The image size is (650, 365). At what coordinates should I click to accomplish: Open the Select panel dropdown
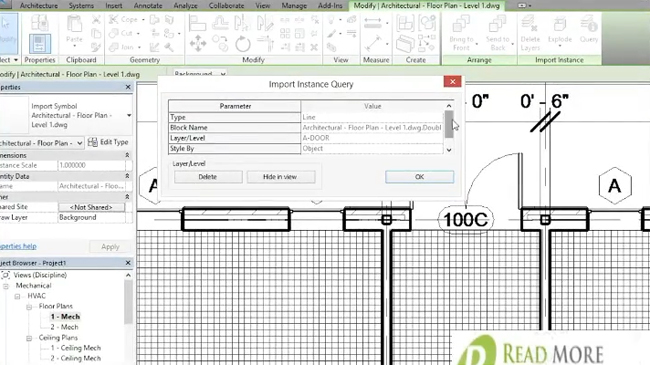point(16,60)
